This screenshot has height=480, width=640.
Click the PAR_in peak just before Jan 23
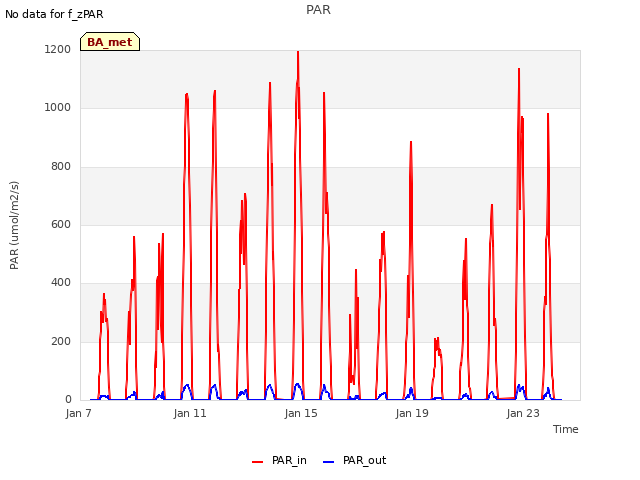(519, 69)
